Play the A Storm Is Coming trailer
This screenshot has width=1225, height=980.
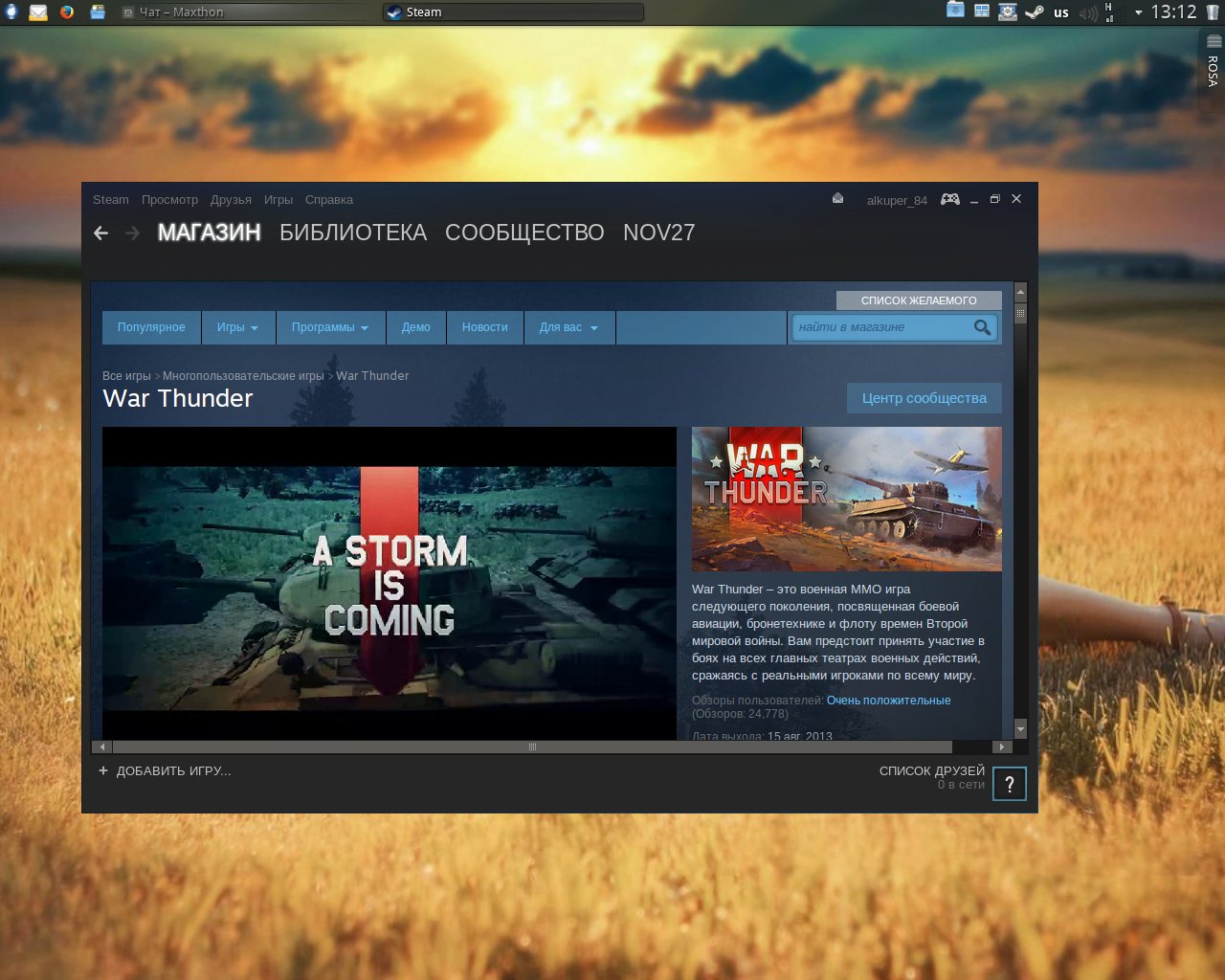(390, 584)
